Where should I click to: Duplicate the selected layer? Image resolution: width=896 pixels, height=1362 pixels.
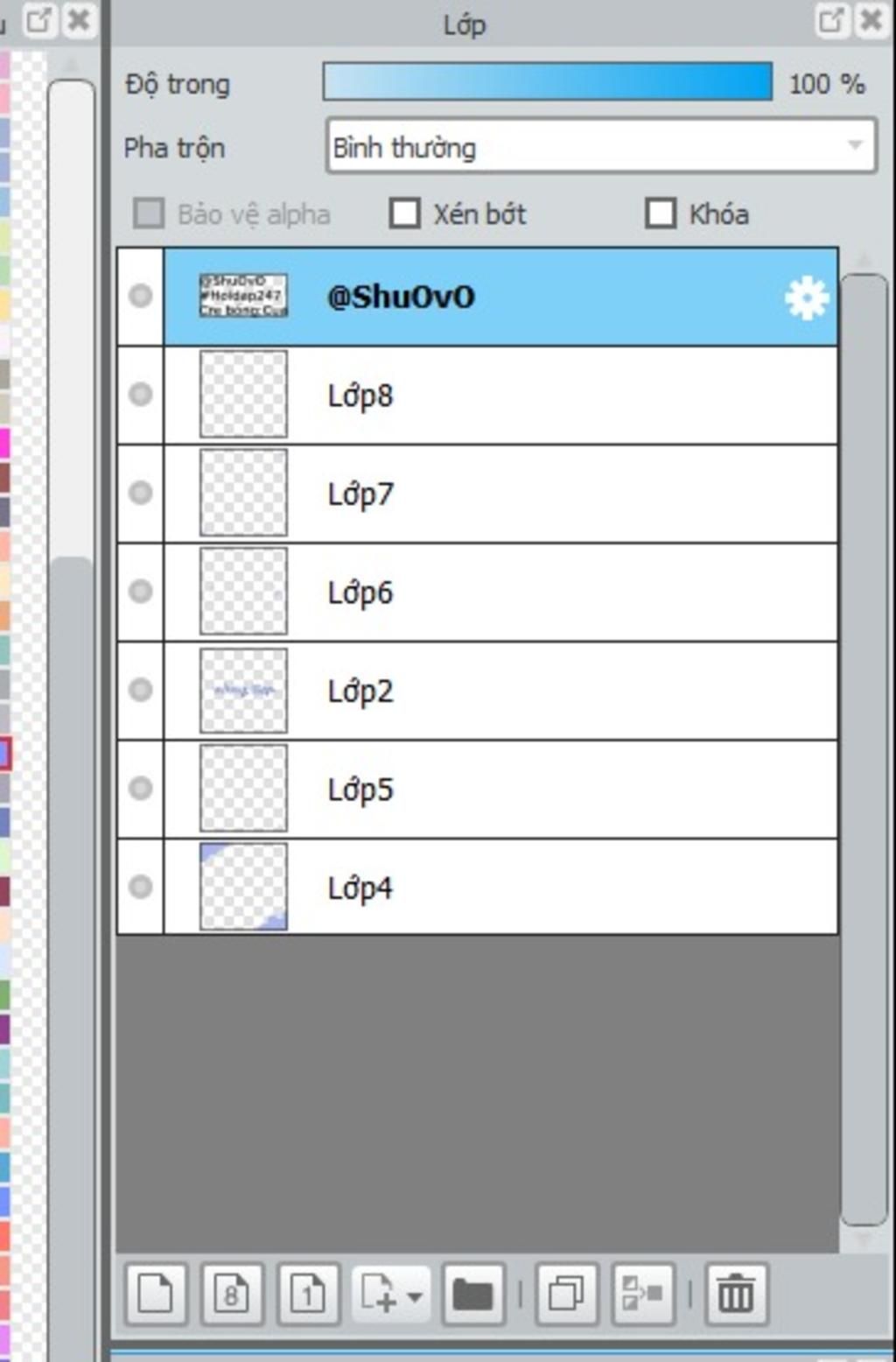click(x=566, y=1293)
